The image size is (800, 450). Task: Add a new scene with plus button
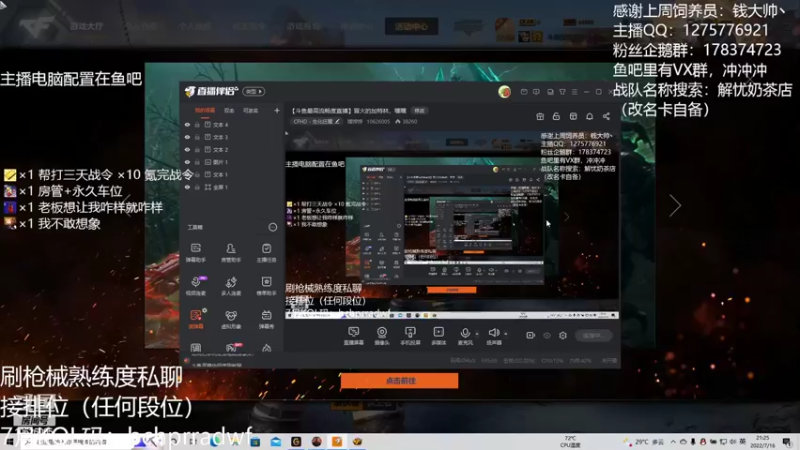277,110
